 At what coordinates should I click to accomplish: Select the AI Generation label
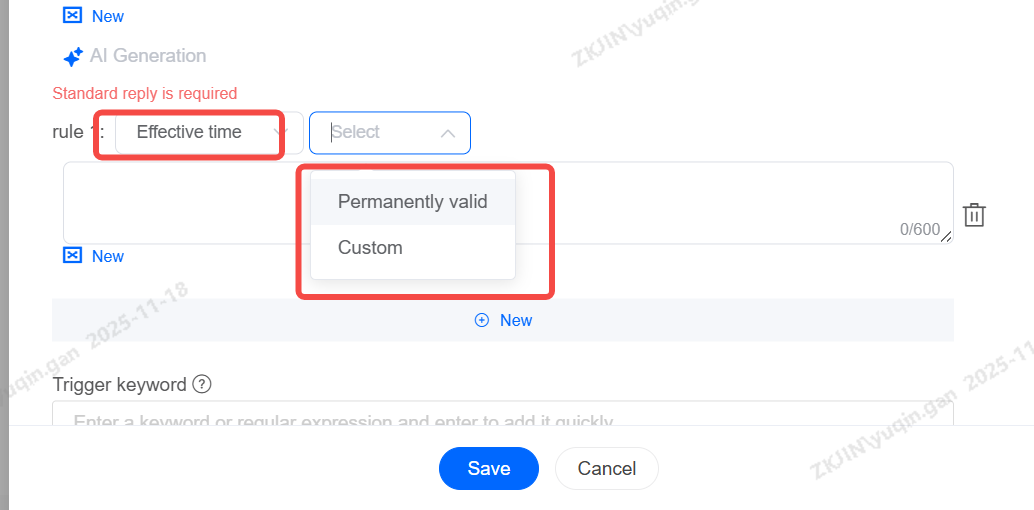pos(148,56)
